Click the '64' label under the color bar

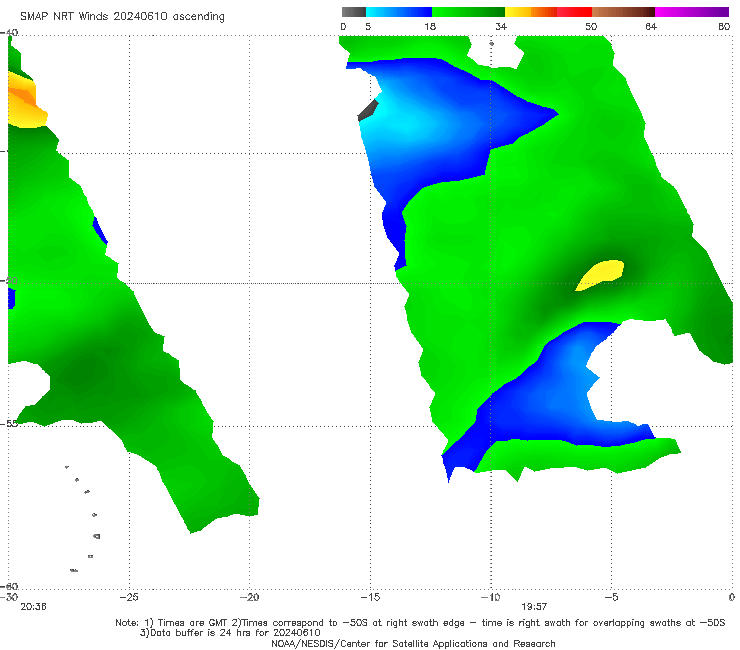point(651,26)
